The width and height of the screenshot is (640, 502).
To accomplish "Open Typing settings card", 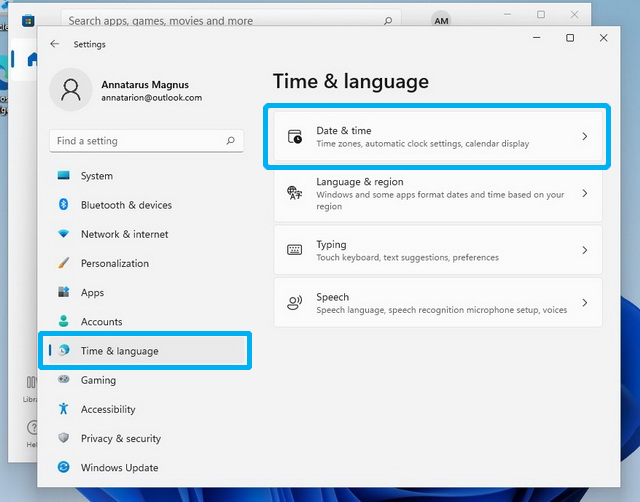I will tap(438, 250).
